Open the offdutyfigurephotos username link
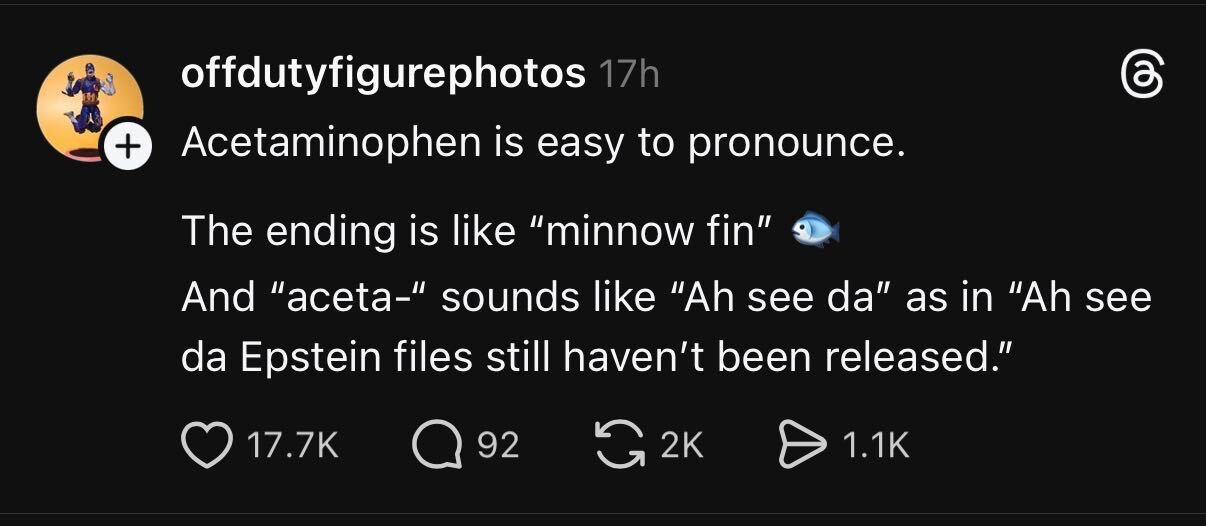The height and width of the screenshot is (526, 1206). (x=383, y=73)
